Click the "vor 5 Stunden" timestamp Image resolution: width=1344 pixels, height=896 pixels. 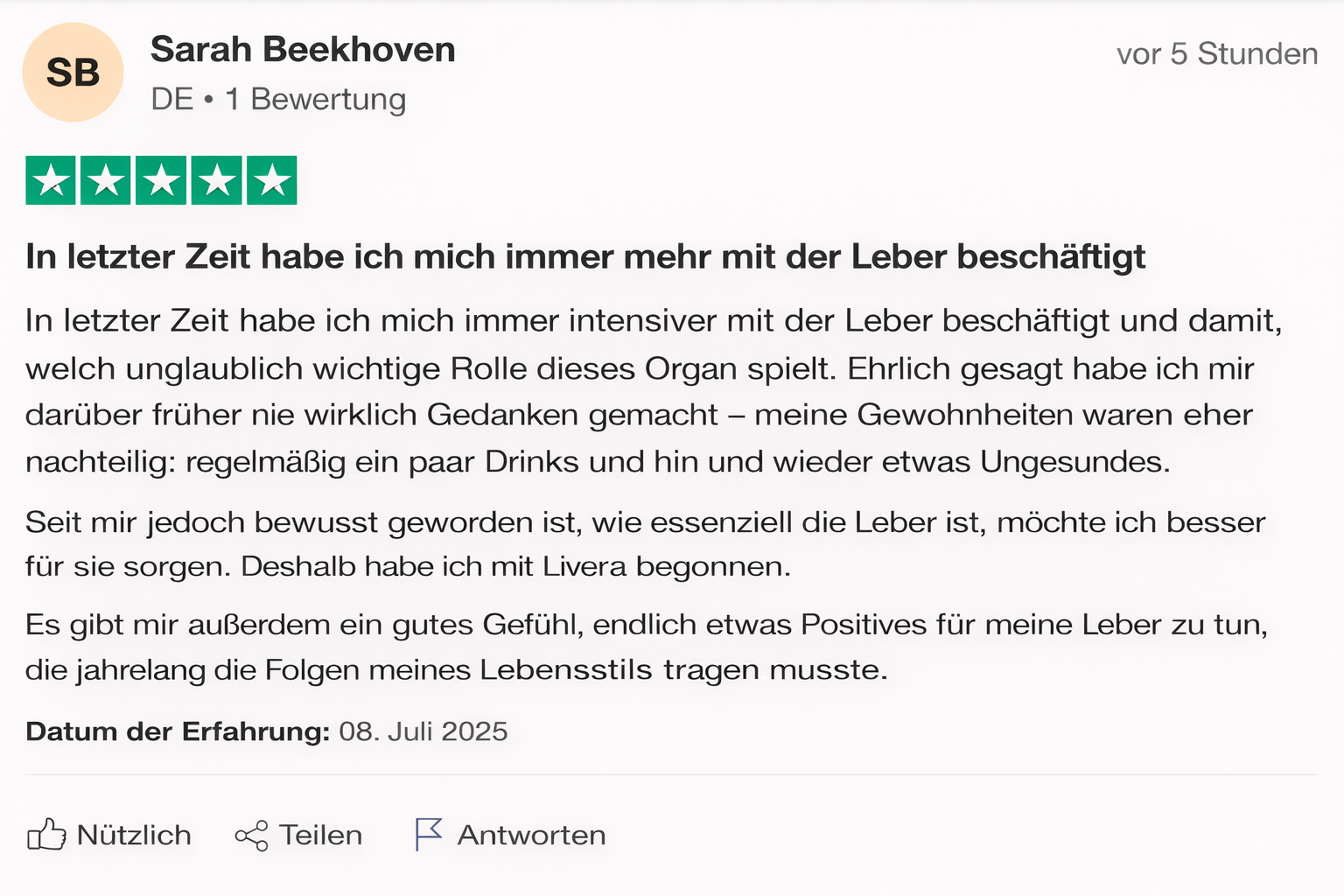pos(1216,54)
